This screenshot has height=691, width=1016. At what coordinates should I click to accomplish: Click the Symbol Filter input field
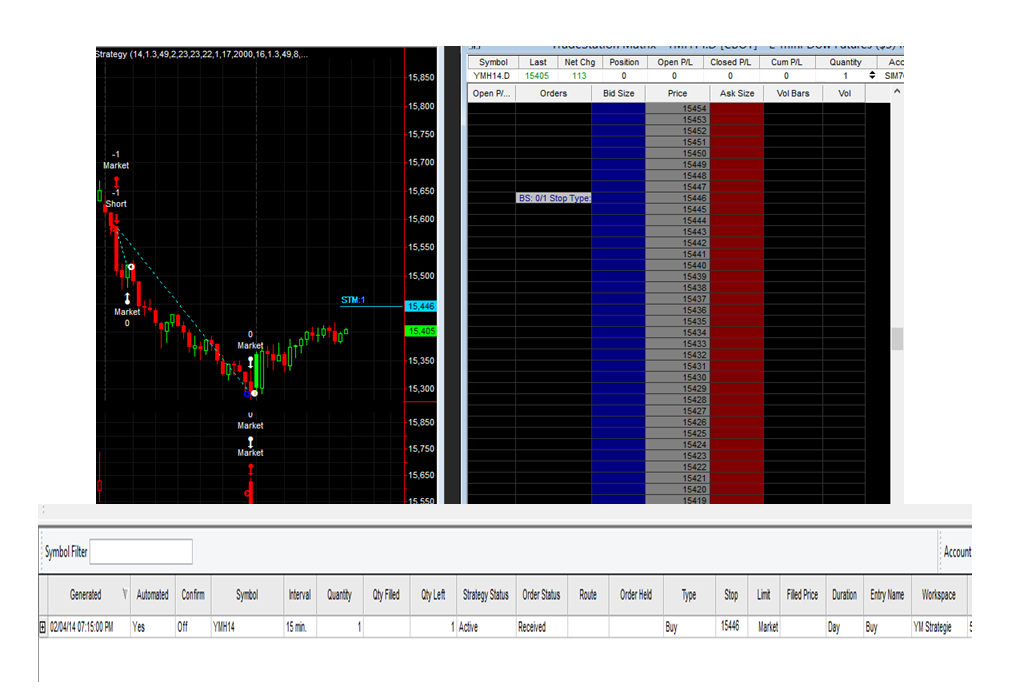pos(141,552)
